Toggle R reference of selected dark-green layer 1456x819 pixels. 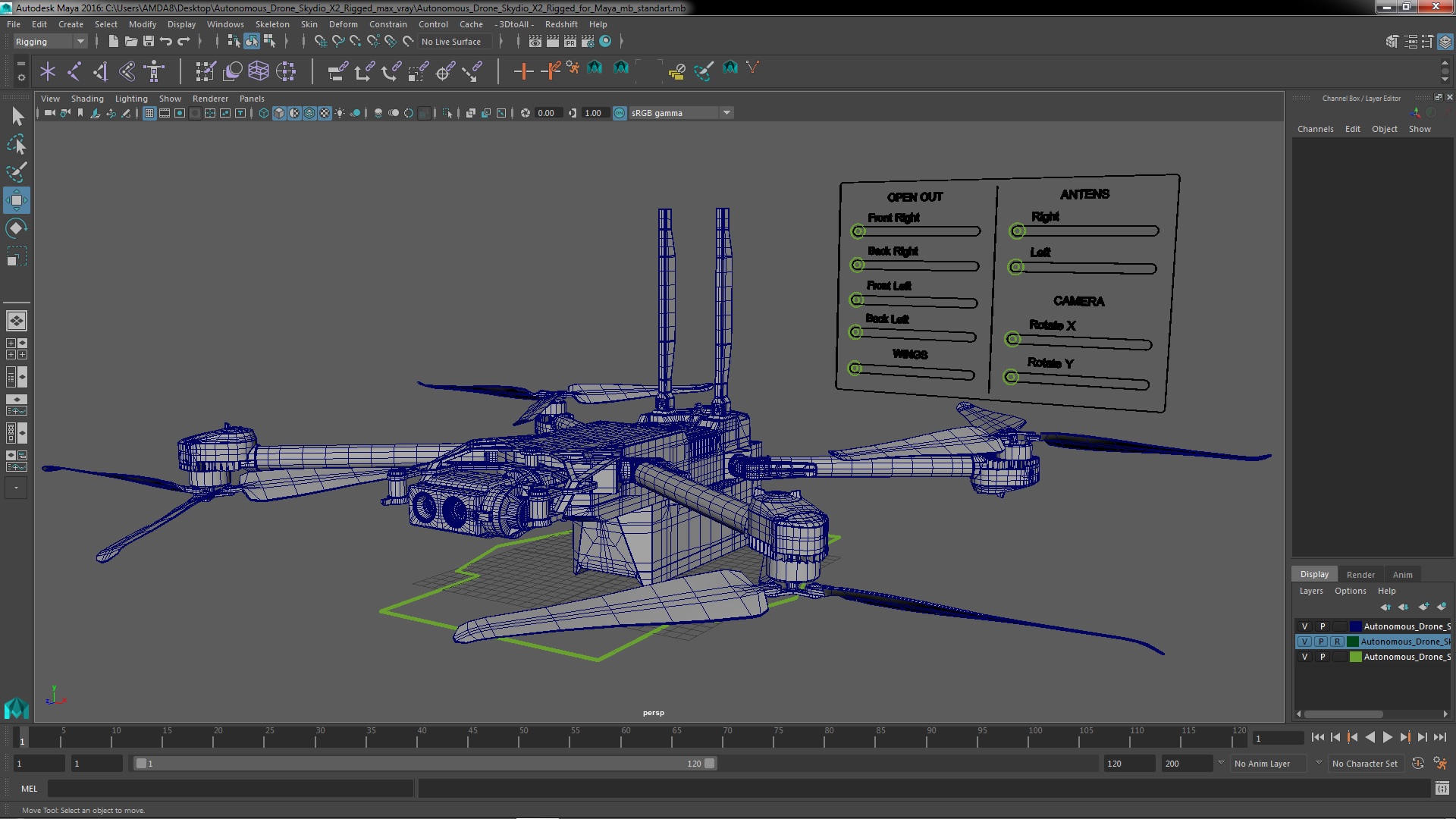tap(1337, 642)
